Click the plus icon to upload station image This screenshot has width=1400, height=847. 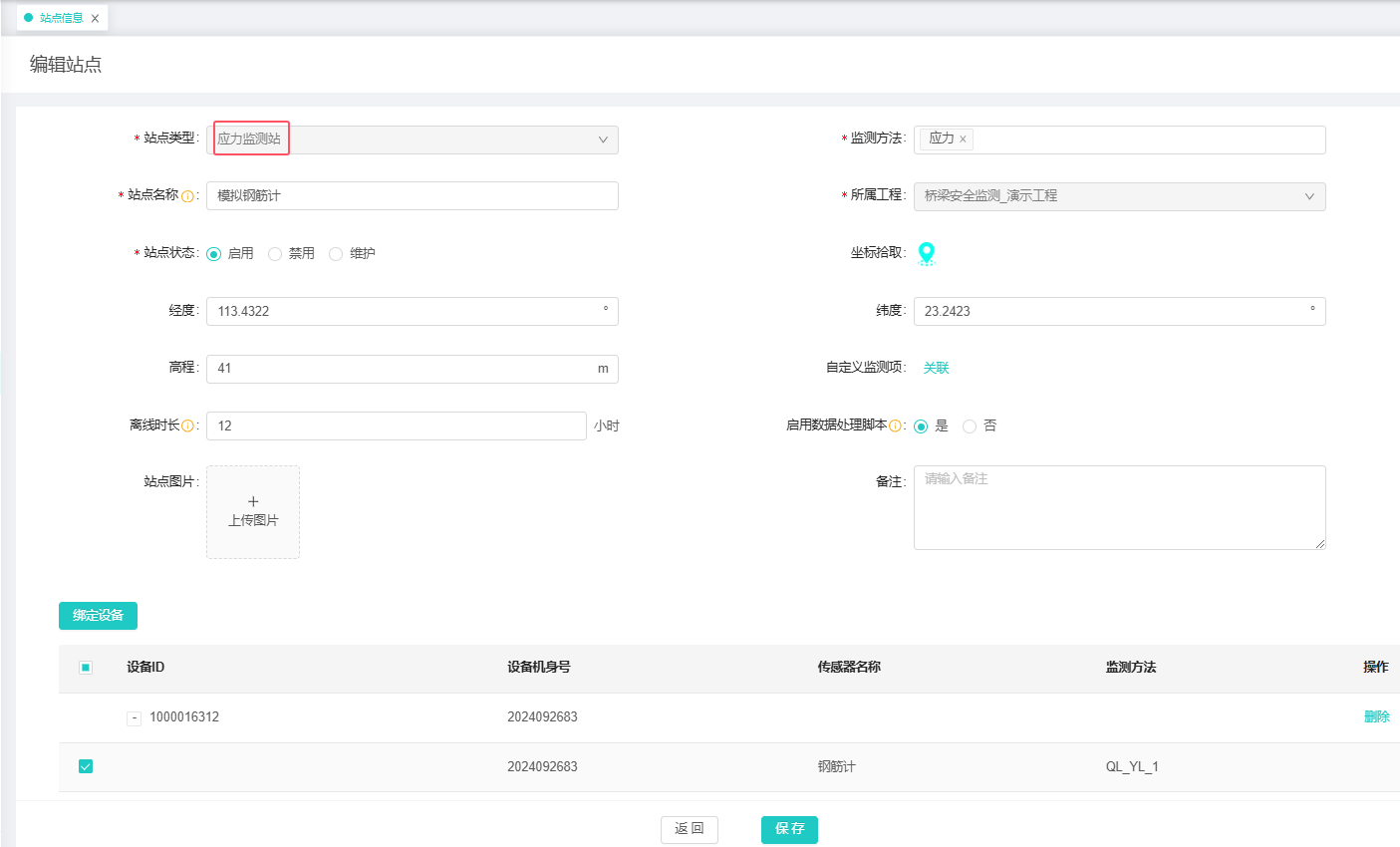[253, 502]
